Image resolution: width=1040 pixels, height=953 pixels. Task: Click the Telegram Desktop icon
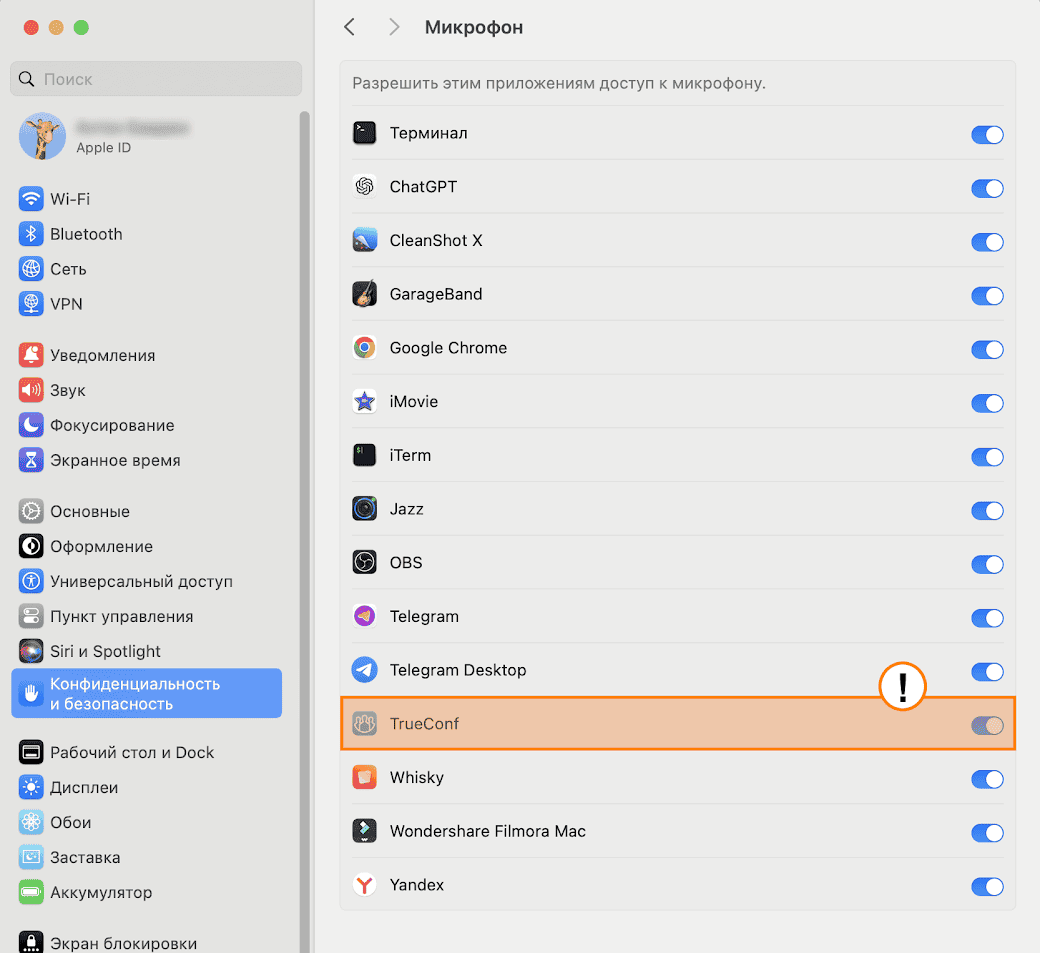coord(364,670)
